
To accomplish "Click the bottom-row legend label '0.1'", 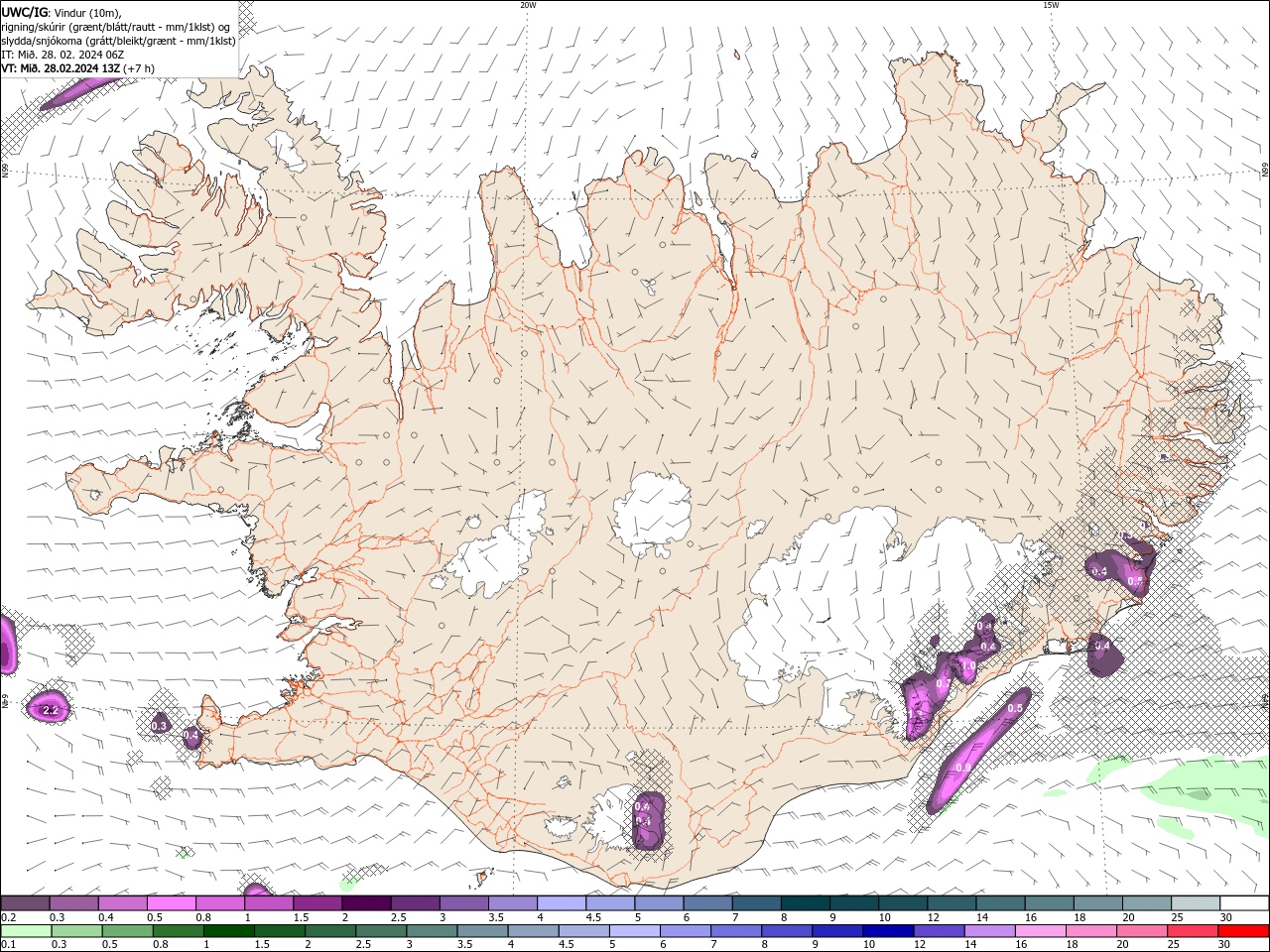I will pos(8,944).
